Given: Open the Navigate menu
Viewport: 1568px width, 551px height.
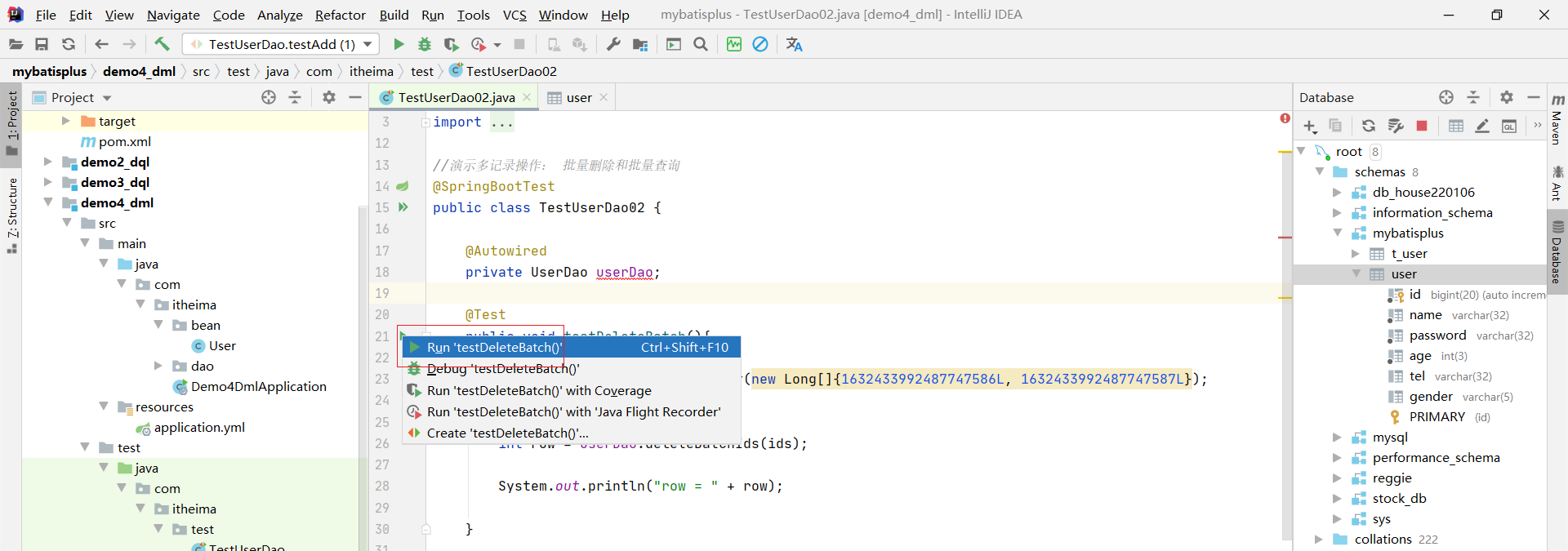Looking at the screenshot, I should click(173, 15).
